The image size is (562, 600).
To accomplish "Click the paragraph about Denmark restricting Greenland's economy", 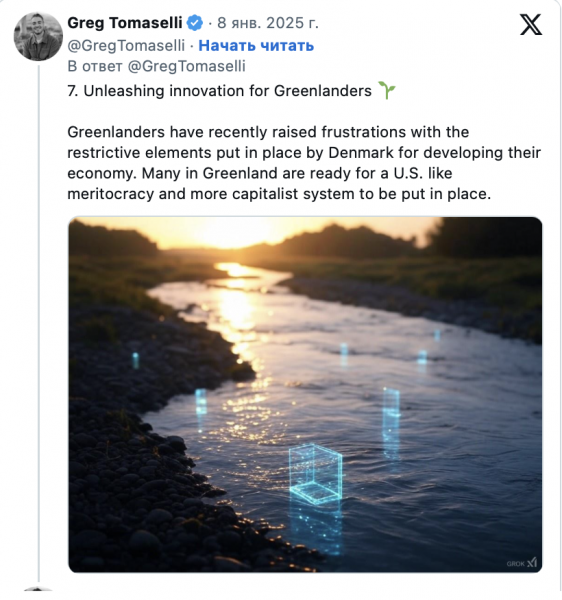I will point(304,163).
